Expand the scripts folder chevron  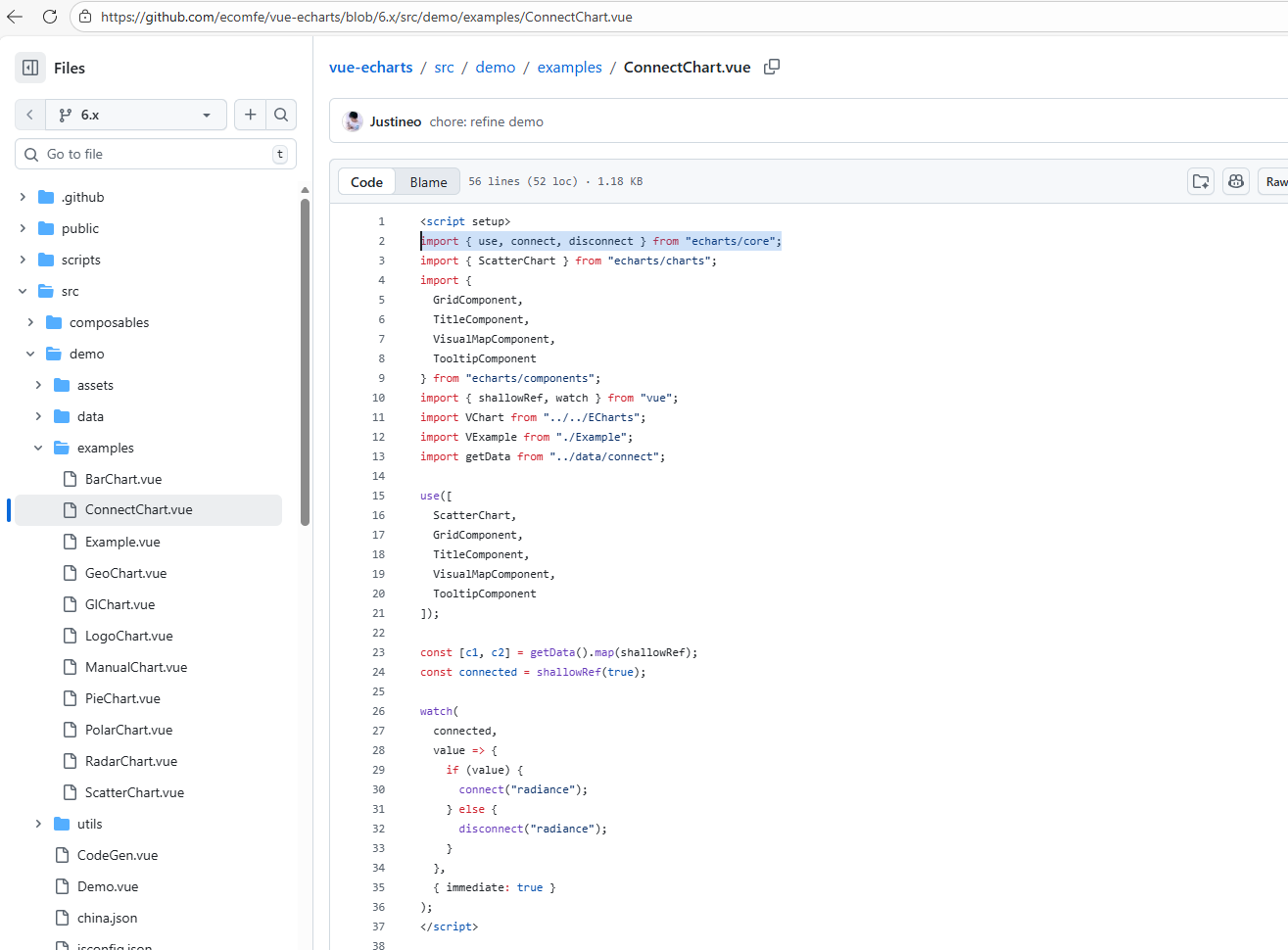coord(23,260)
